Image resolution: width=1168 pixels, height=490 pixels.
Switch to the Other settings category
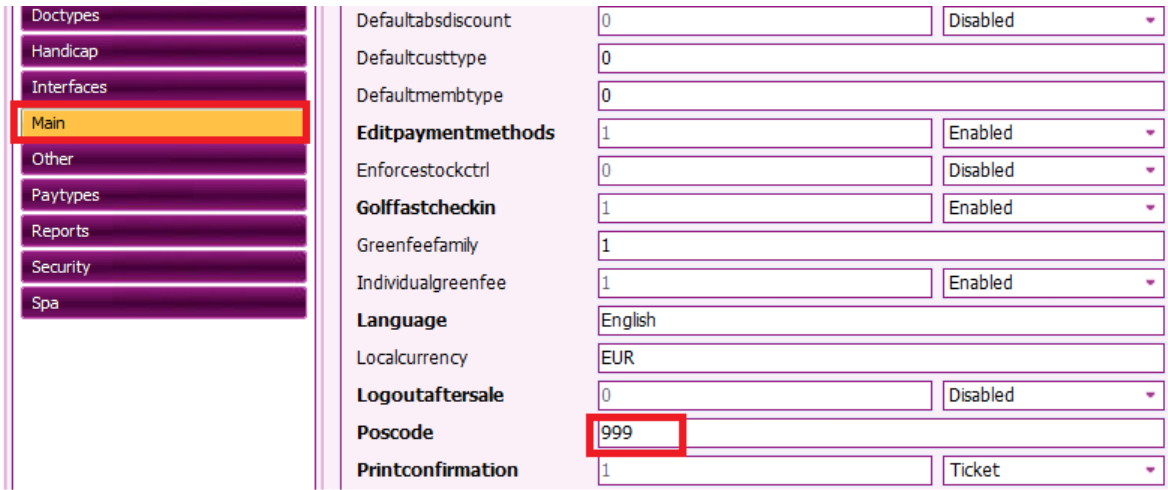(x=164, y=159)
